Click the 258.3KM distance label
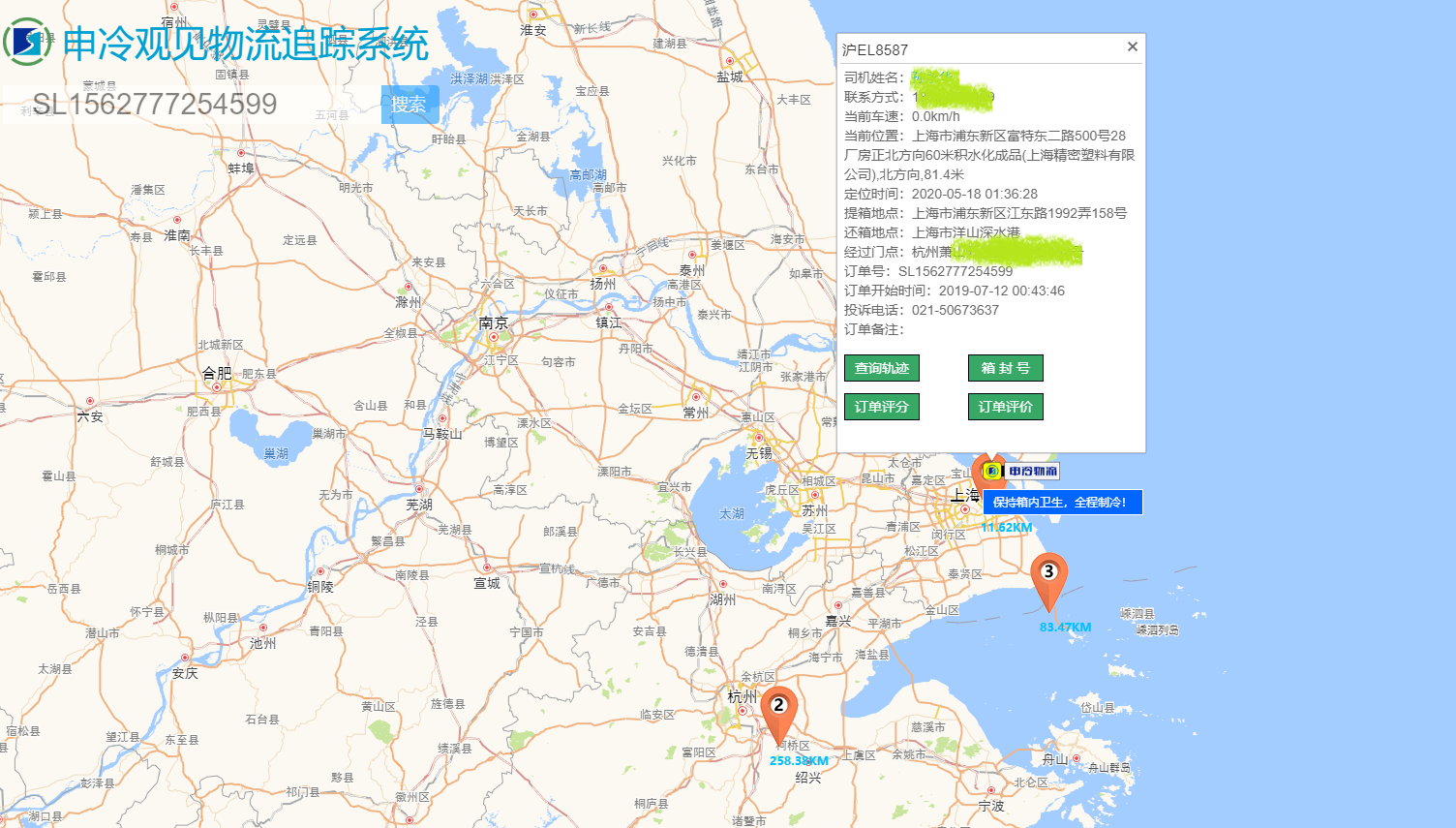The height and width of the screenshot is (828, 1456). tap(799, 762)
